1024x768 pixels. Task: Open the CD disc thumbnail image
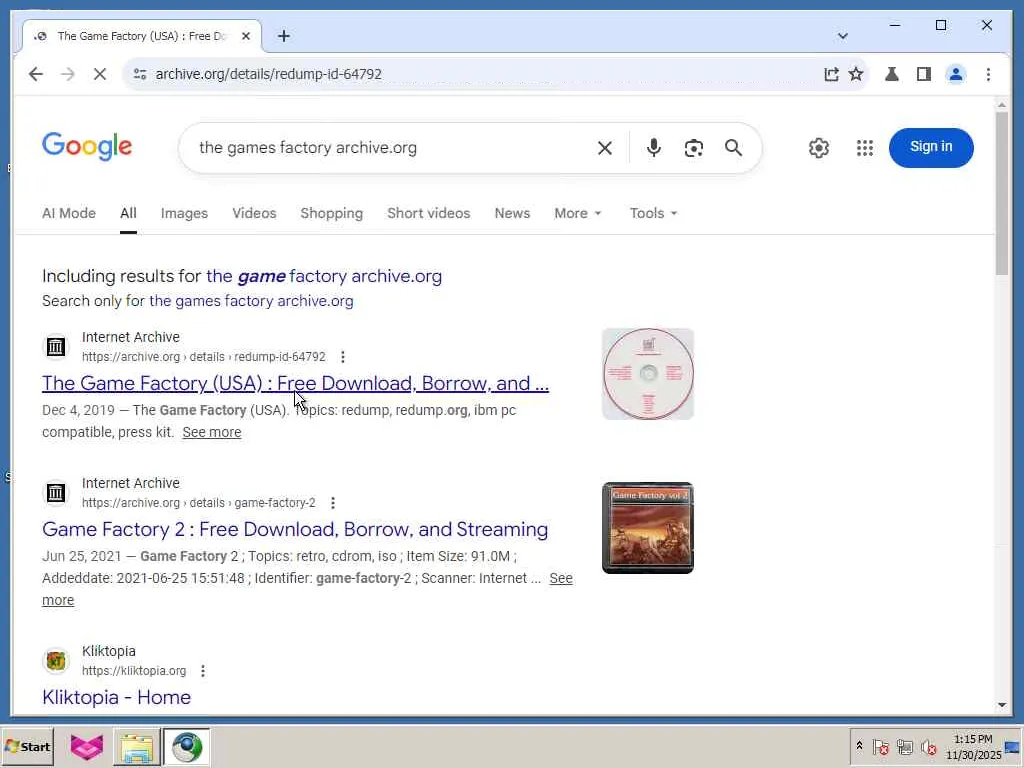pos(647,374)
